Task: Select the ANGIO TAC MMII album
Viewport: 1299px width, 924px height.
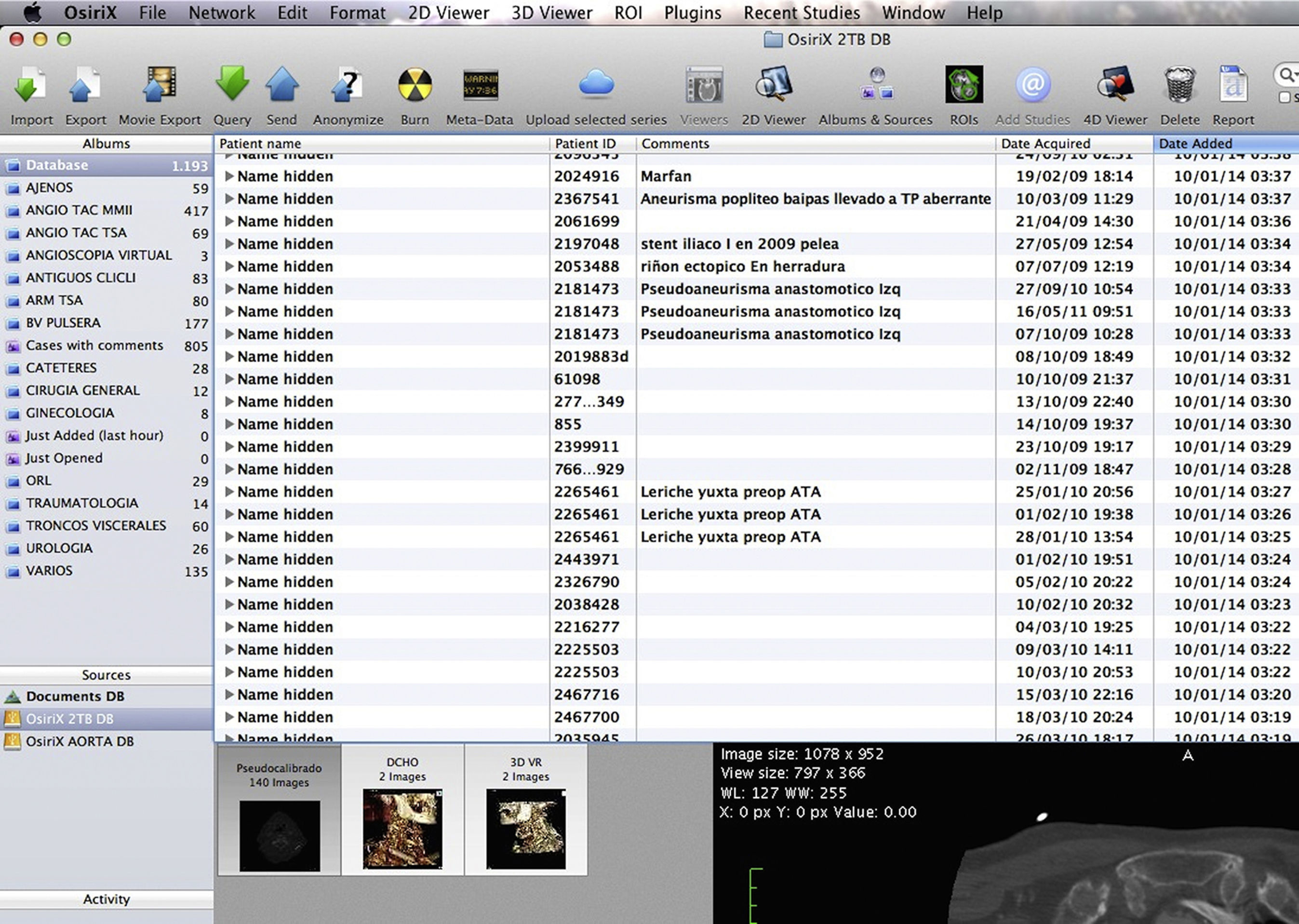Action: (79, 210)
